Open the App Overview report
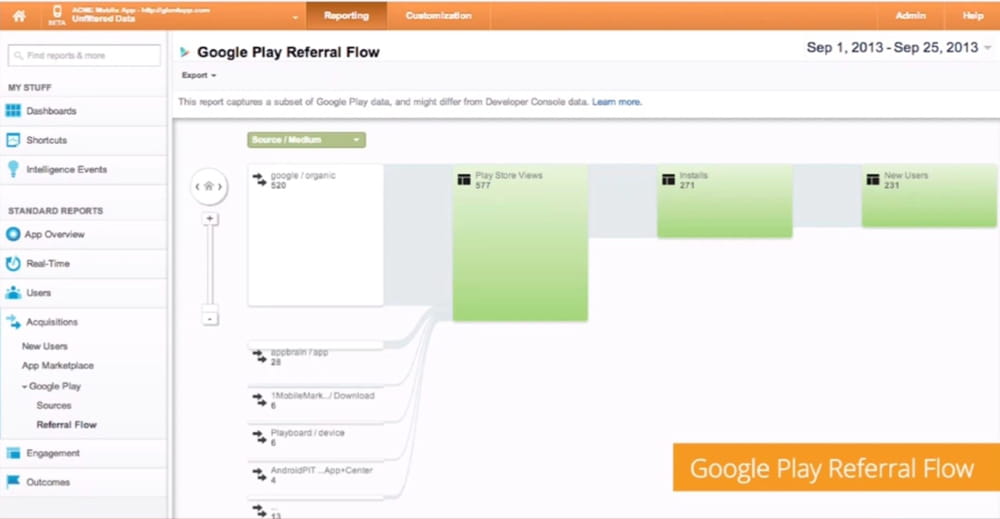 54,235
